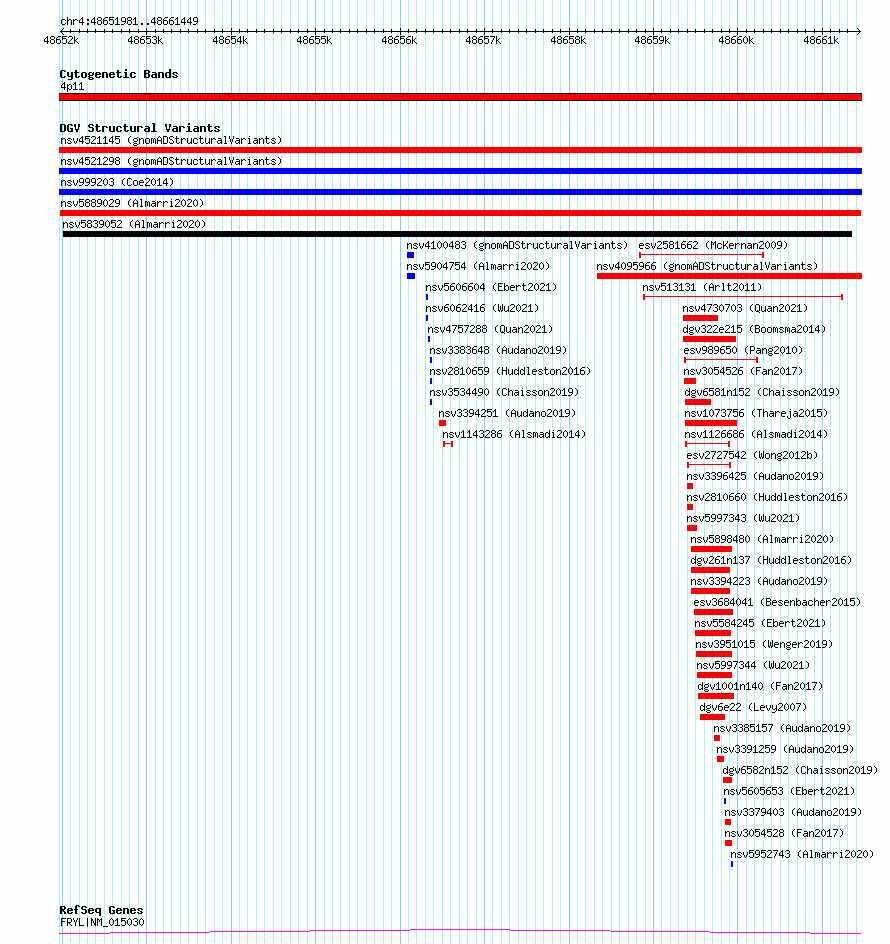Open dgv6e22 (Levy2007) label
Viewport: 890px width, 944px height.
753,709
